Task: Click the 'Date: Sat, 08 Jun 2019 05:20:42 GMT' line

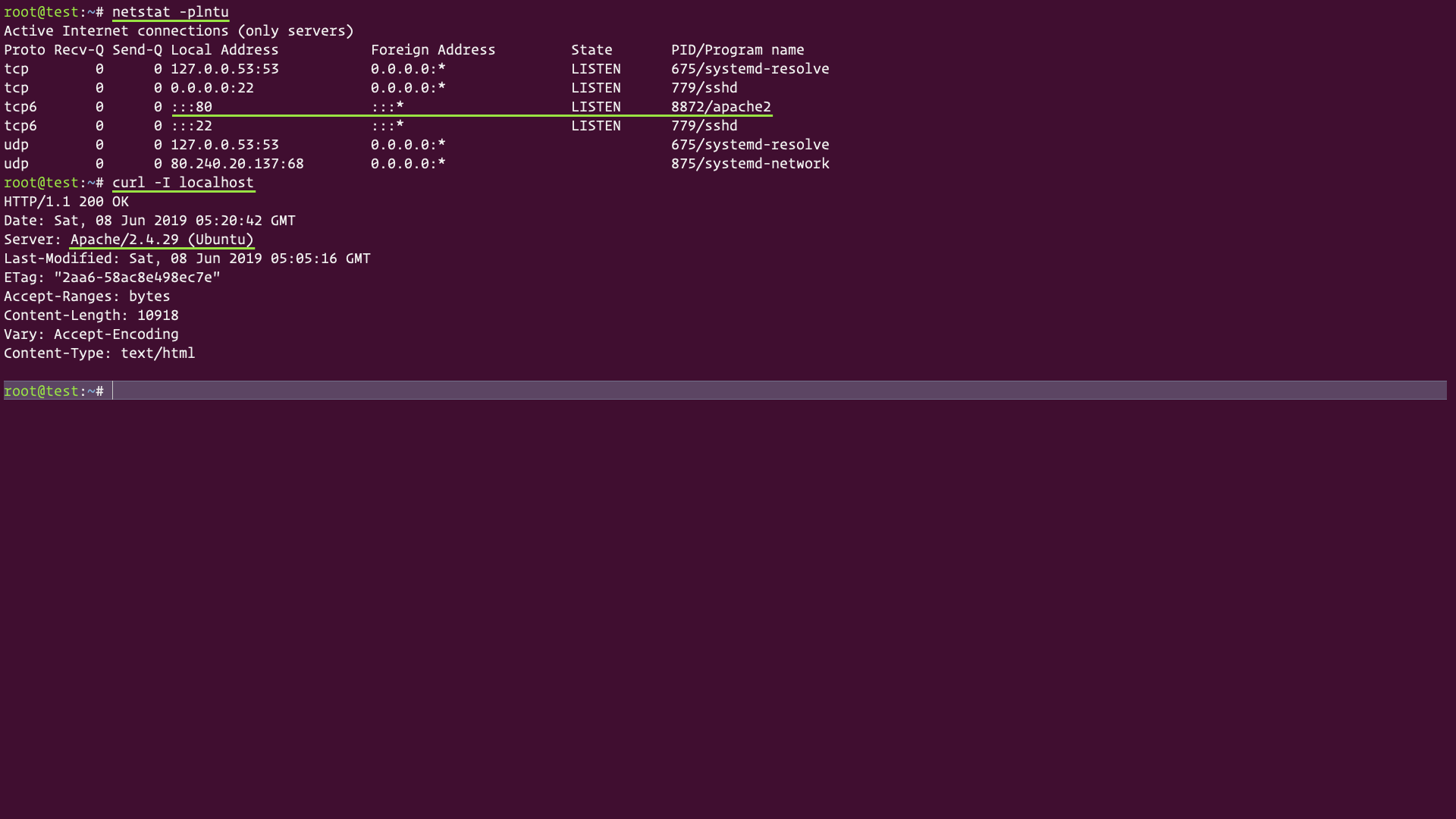Action: click(150, 221)
